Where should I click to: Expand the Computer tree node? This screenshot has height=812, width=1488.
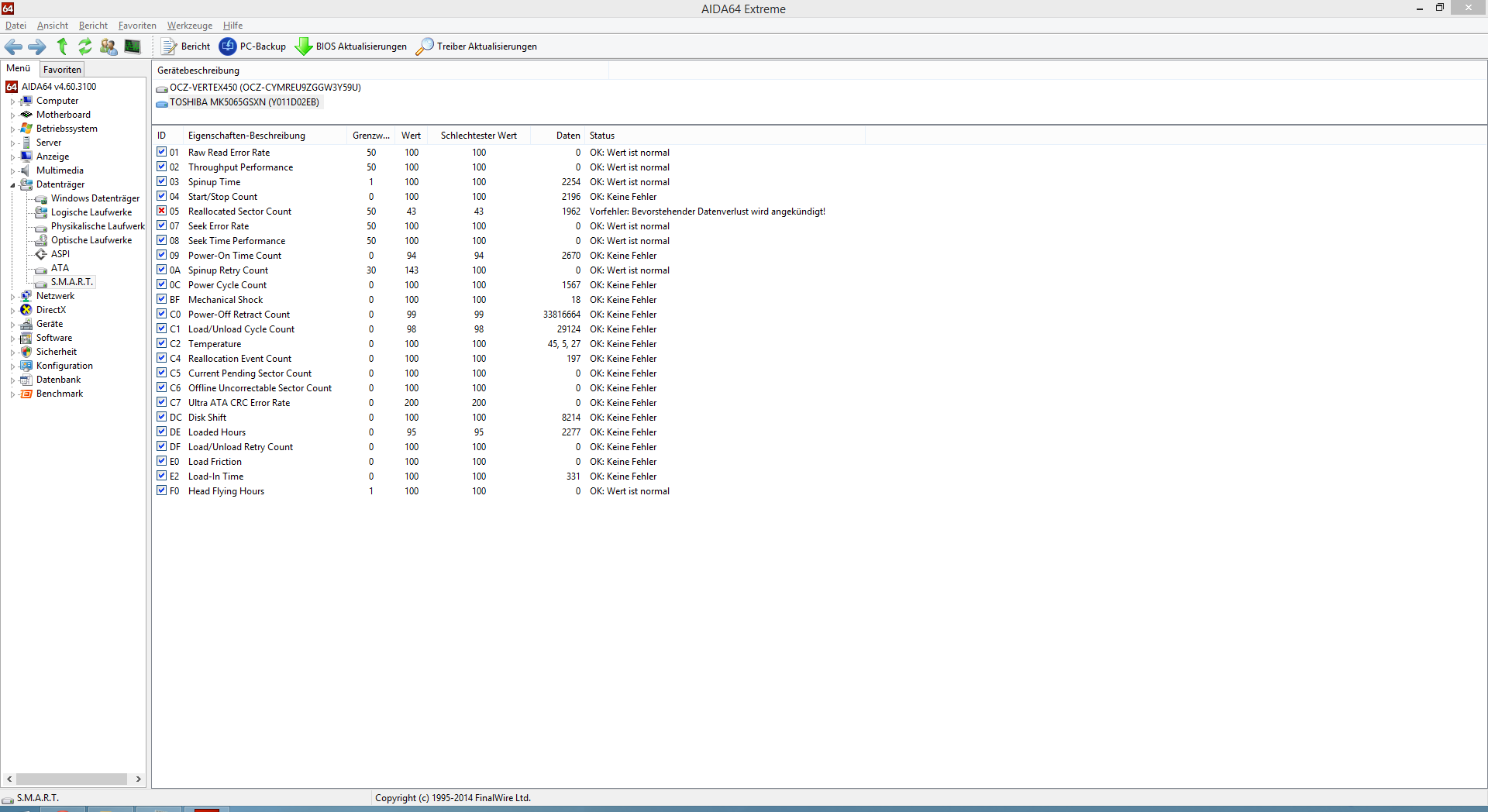[x=12, y=101]
